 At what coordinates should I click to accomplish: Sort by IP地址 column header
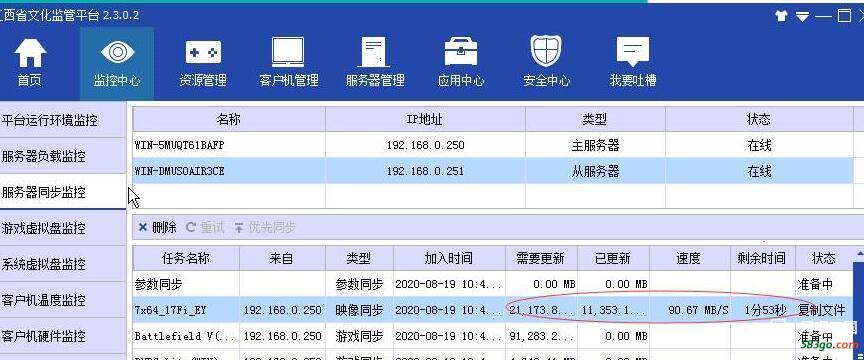coord(425,119)
